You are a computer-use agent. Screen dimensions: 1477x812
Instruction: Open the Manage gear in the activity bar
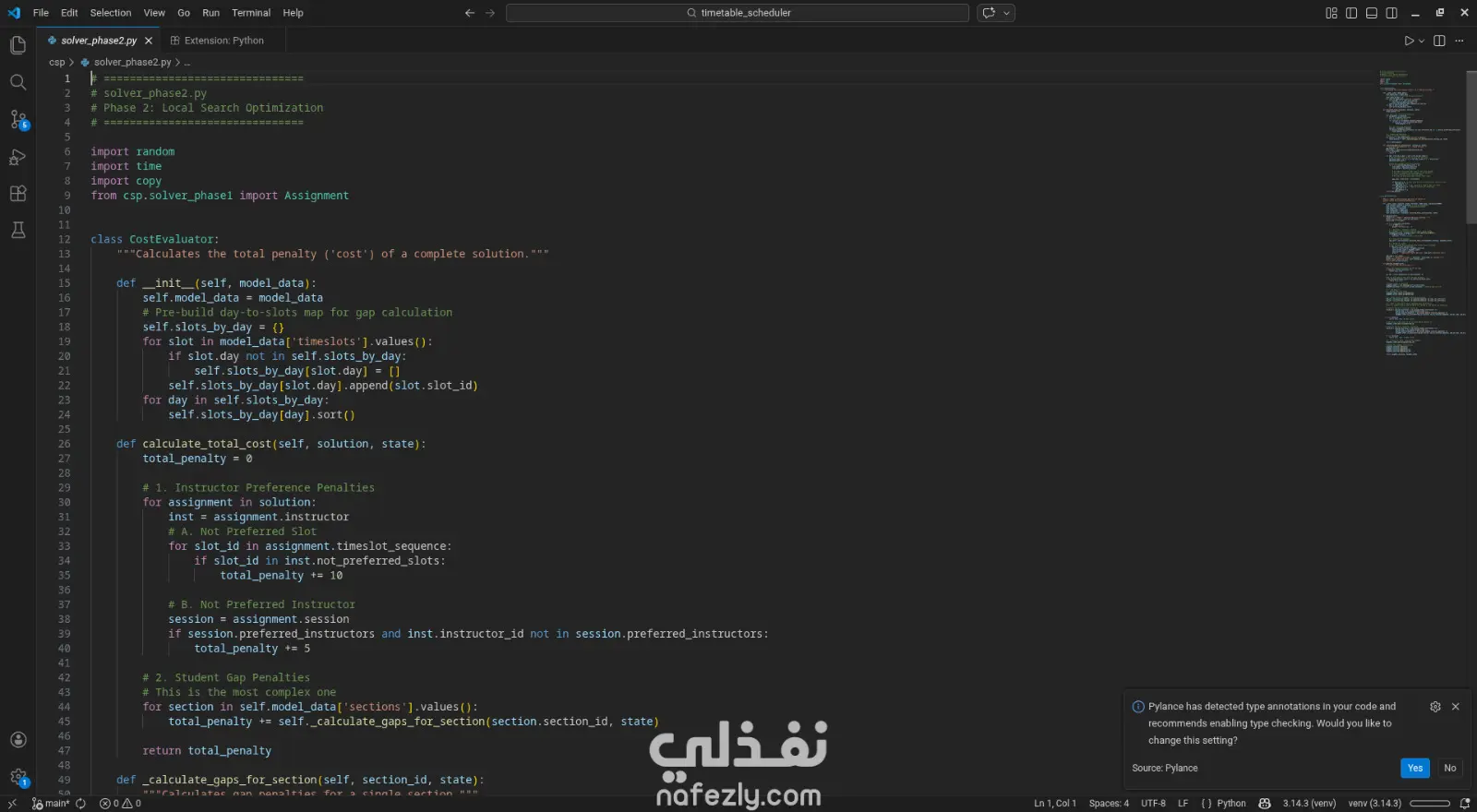(18, 778)
